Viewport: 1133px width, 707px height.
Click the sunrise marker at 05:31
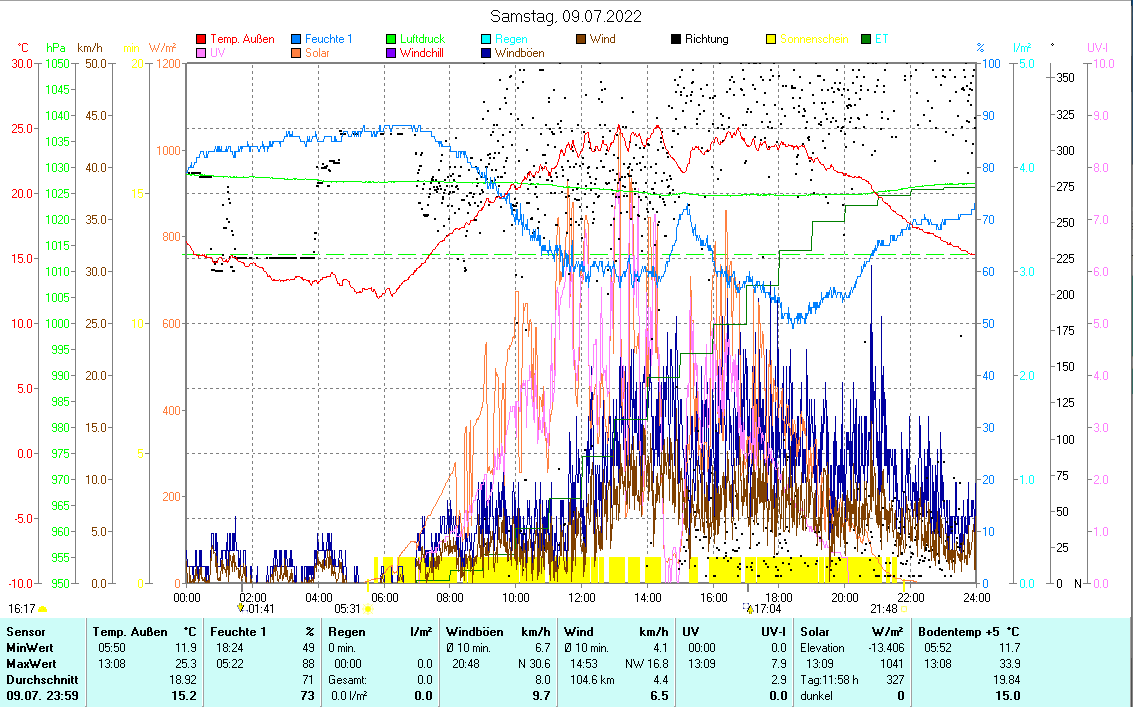coord(368,608)
